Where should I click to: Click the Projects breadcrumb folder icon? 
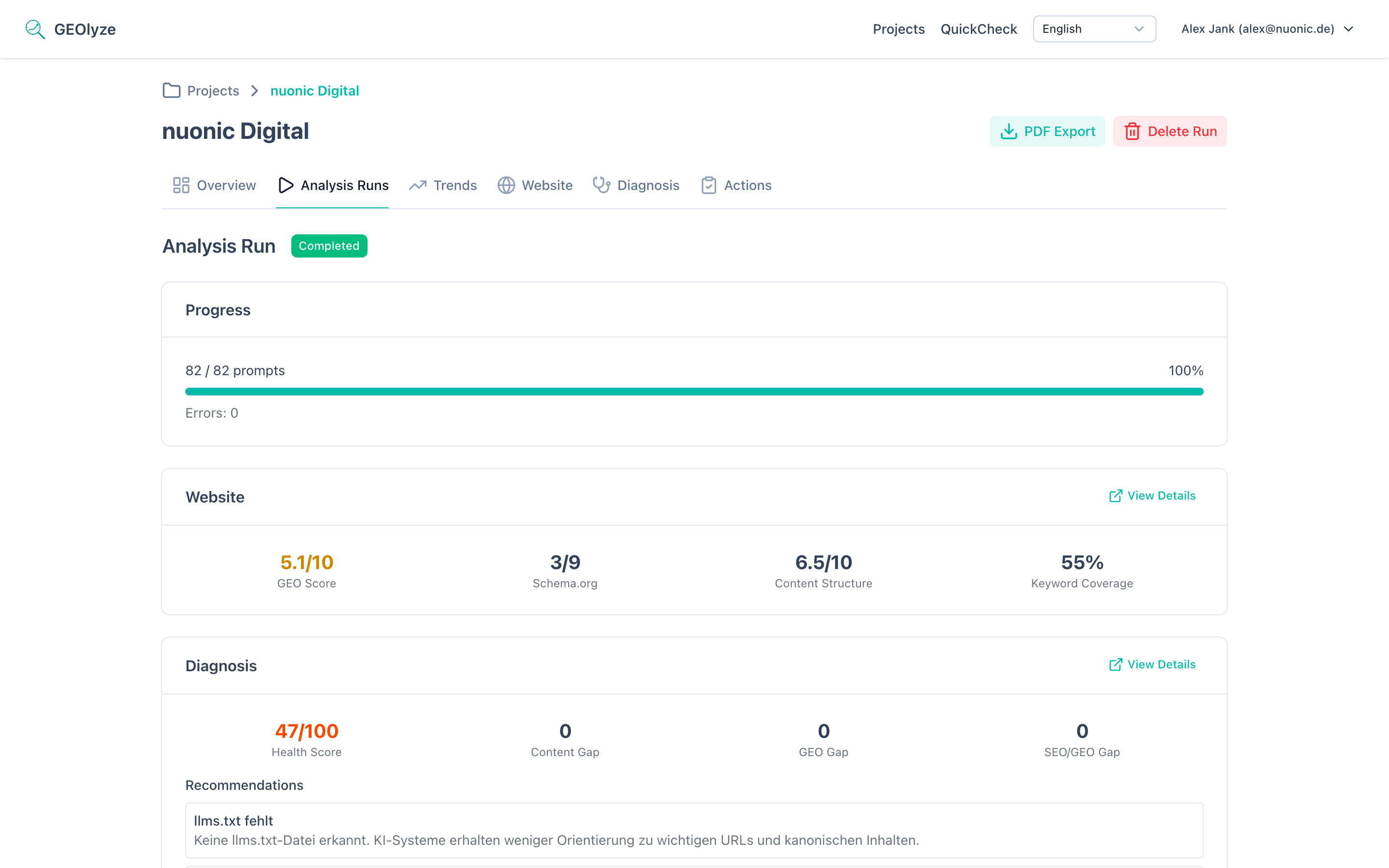coord(171,90)
